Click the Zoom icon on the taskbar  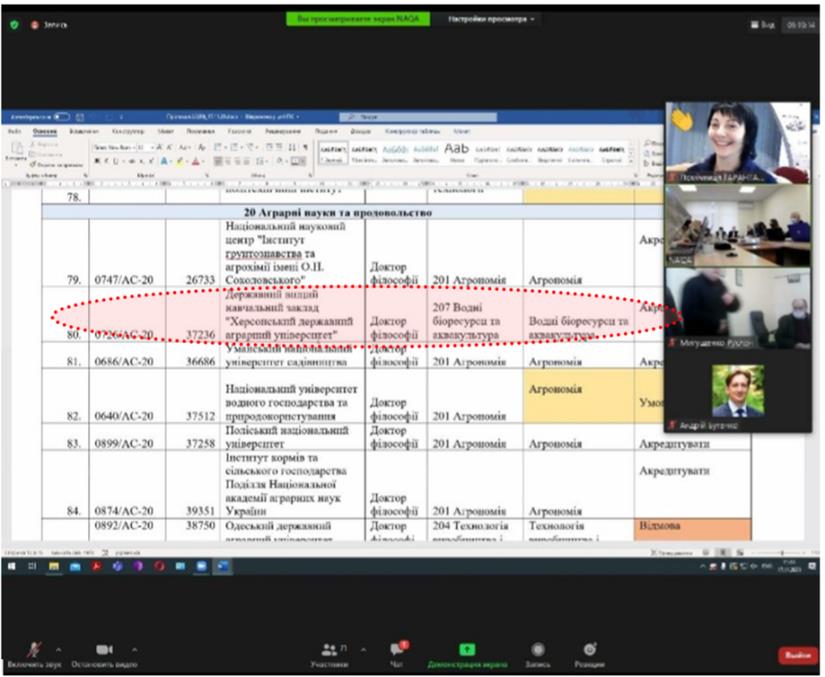[x=202, y=567]
